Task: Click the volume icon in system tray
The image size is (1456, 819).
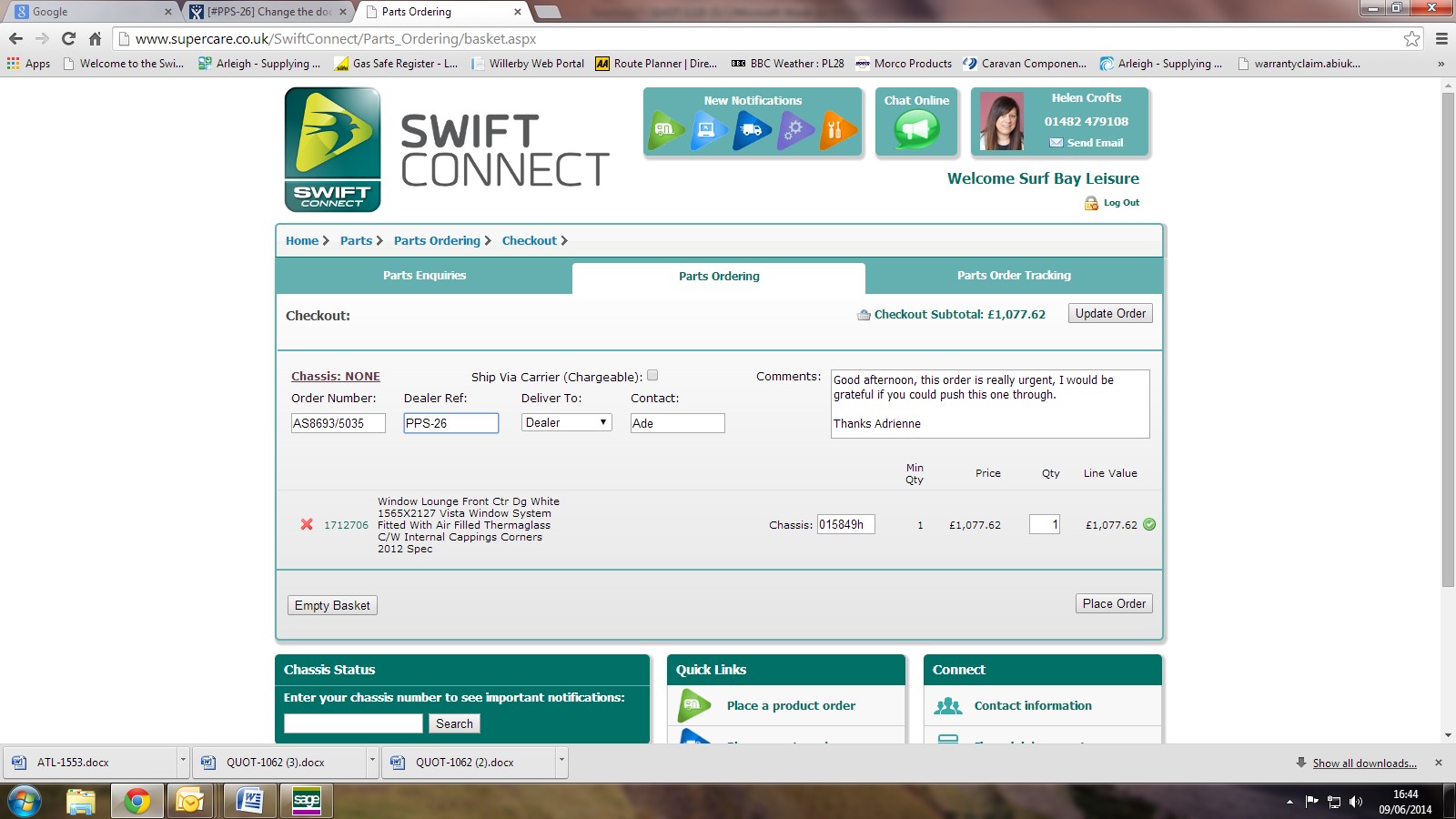Action: (x=1356, y=802)
